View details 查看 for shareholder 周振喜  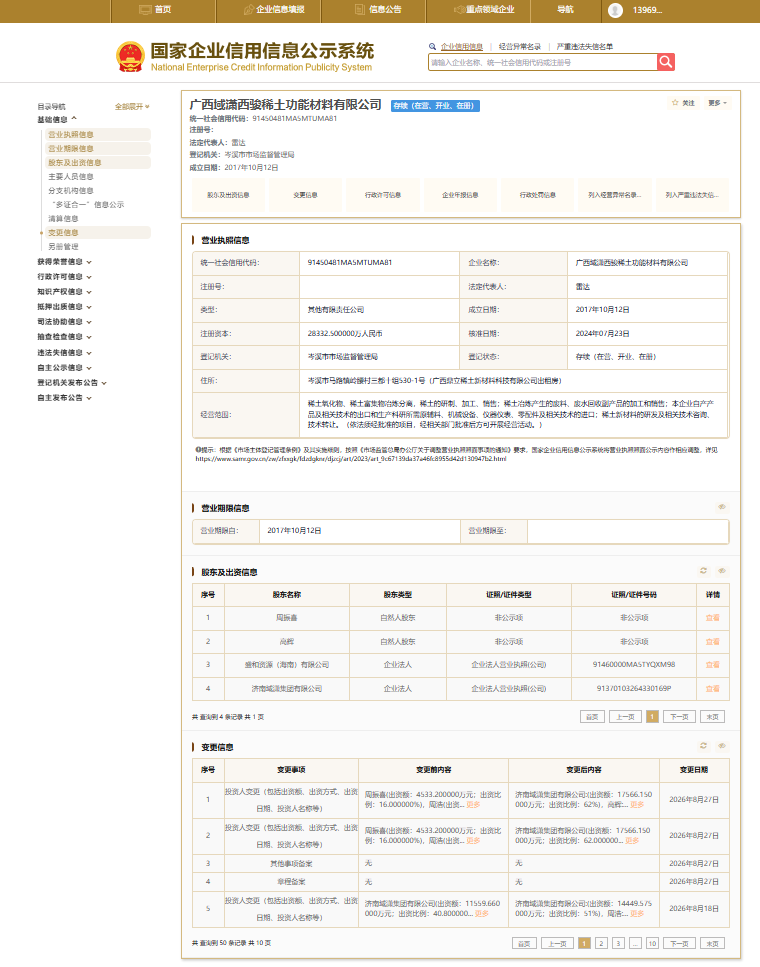(712, 617)
